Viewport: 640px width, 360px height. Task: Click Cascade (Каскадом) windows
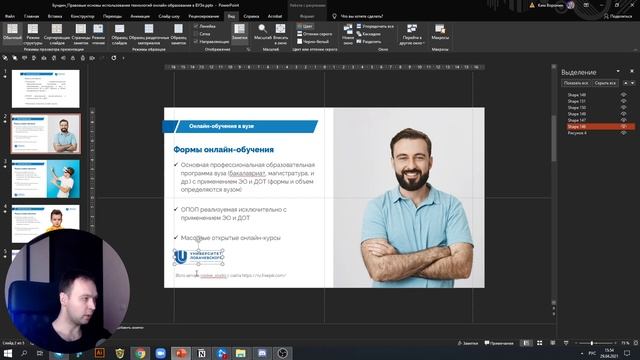click(369, 34)
